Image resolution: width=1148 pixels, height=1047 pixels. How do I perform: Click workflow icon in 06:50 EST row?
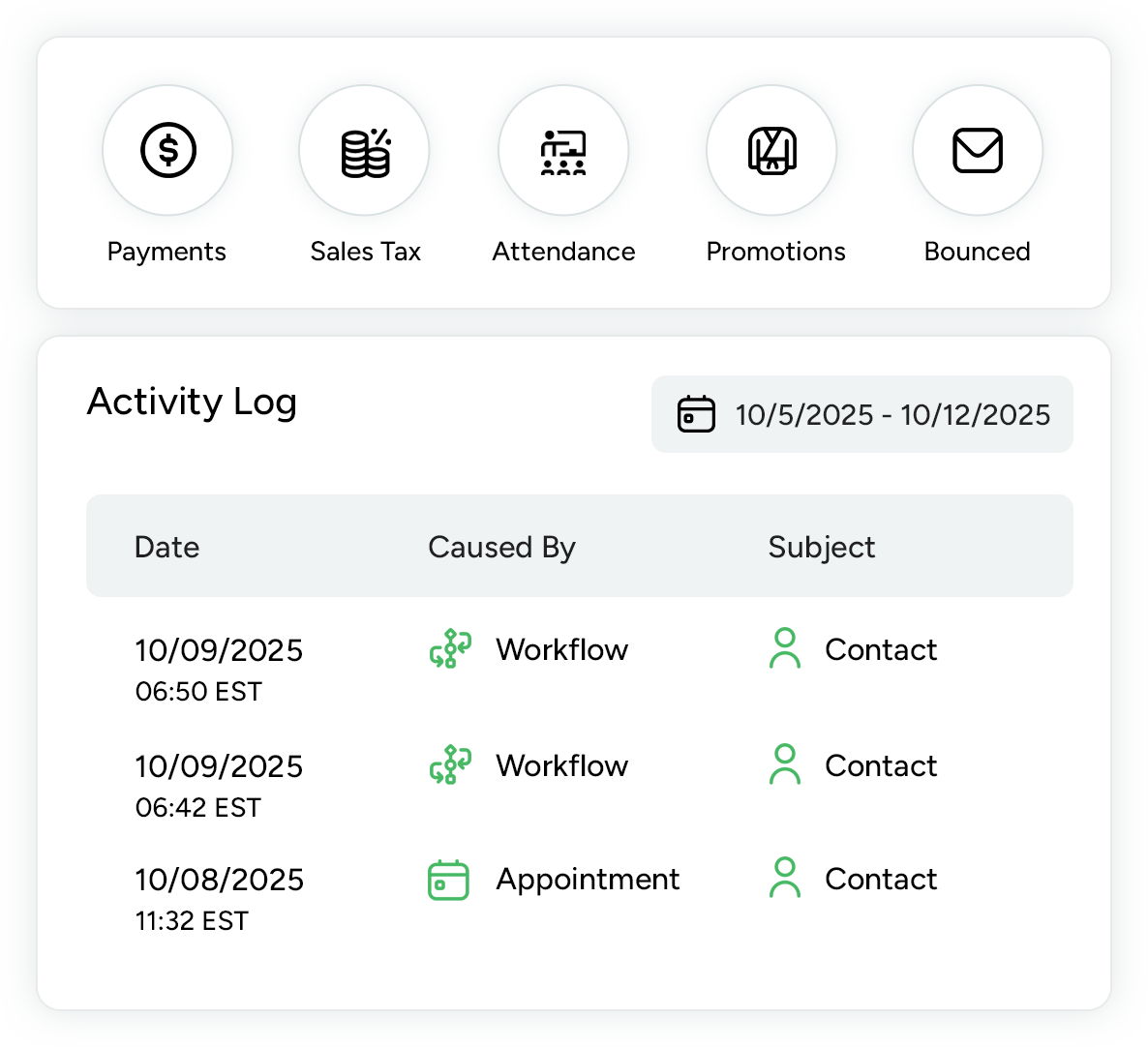tap(450, 649)
